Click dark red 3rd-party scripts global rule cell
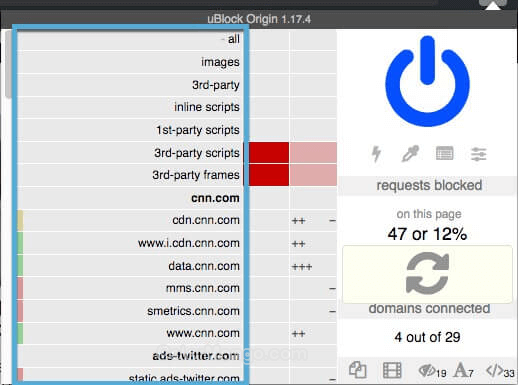Viewport: 518px width, 385px height. tap(269, 153)
